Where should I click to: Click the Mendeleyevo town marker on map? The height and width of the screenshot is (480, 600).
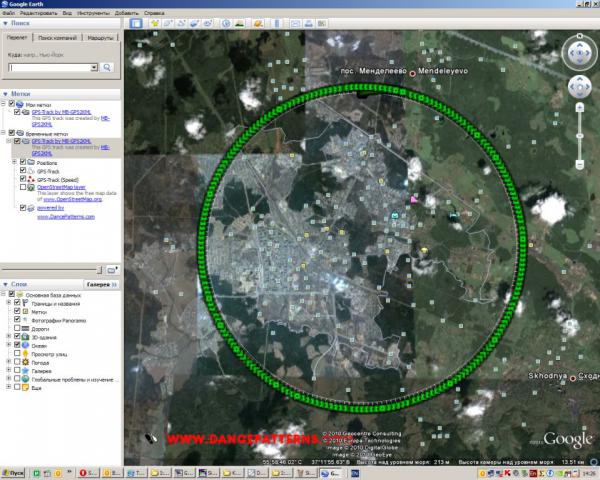click(x=412, y=73)
